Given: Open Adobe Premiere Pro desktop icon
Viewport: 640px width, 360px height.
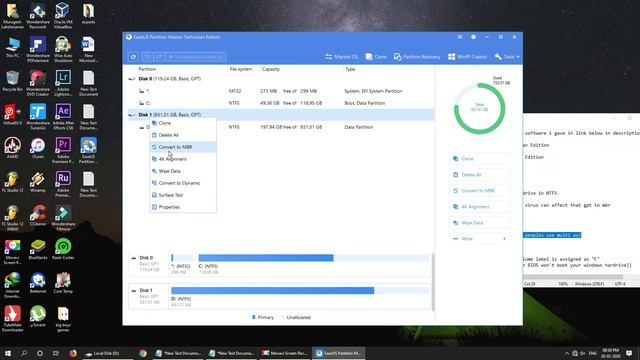Looking at the screenshot, I should pos(63,150).
